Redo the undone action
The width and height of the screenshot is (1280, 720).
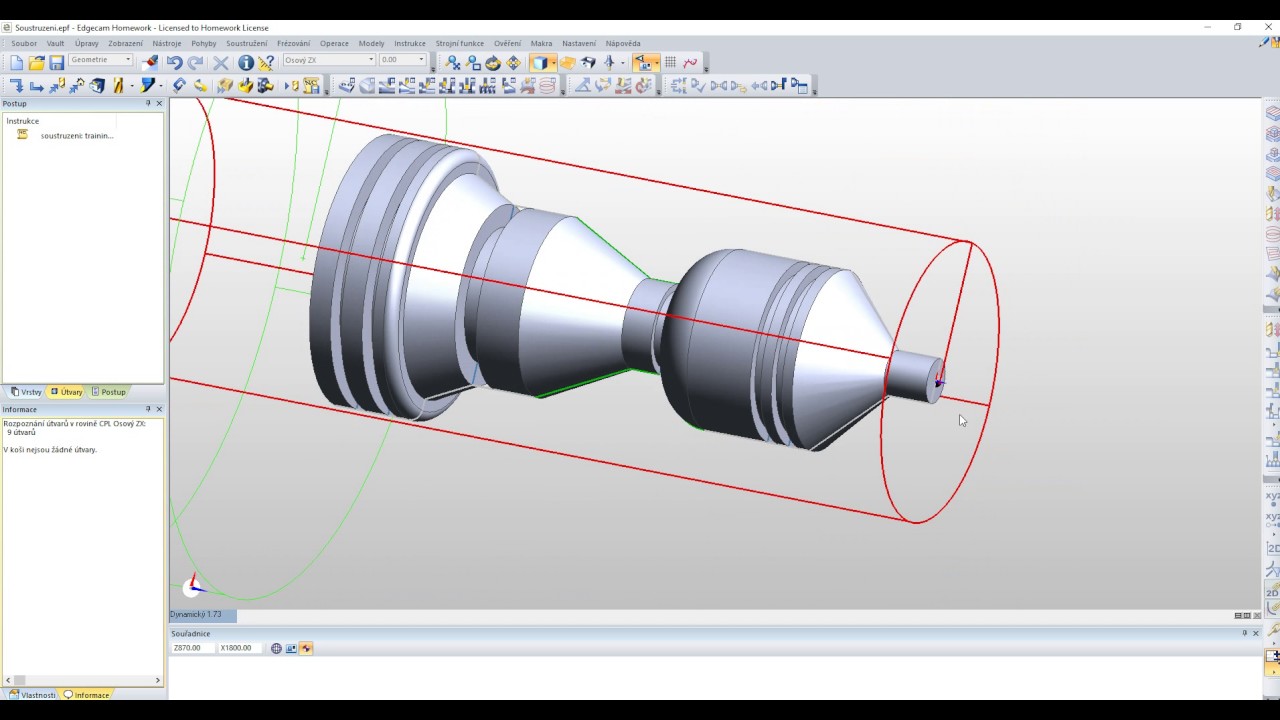pyautogui.click(x=195, y=62)
